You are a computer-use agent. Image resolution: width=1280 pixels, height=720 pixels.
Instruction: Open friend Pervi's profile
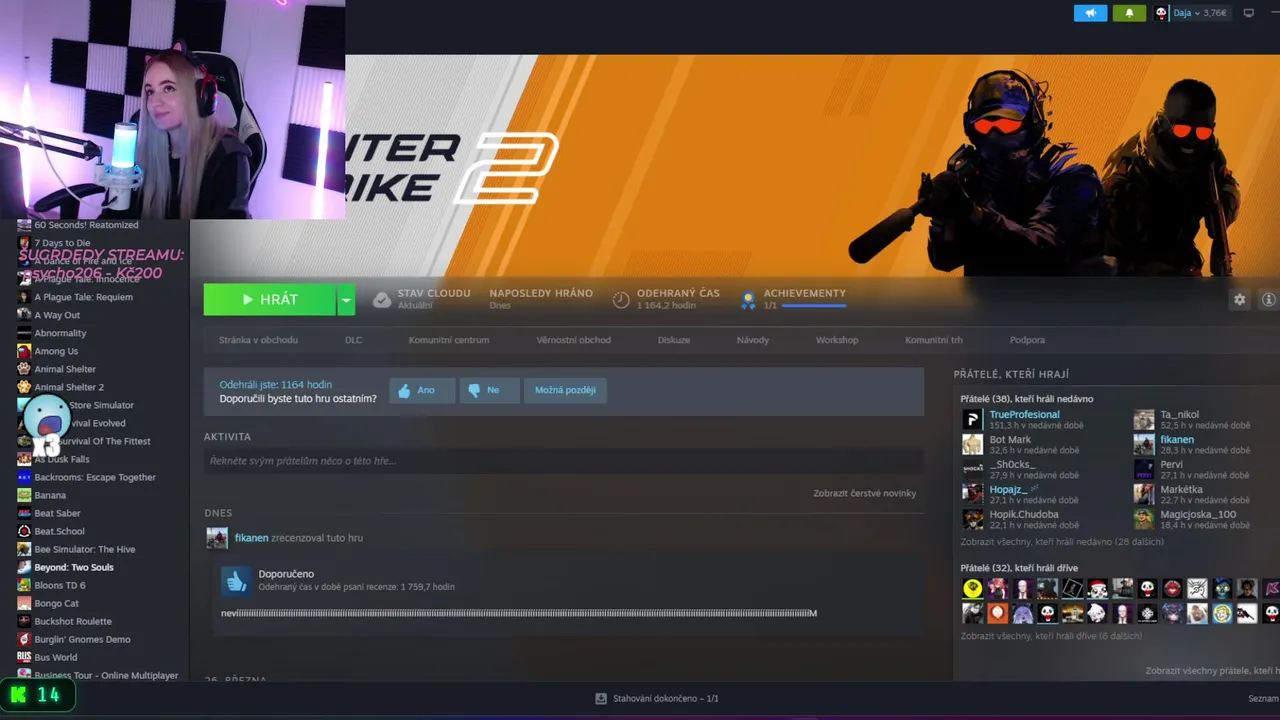point(1171,465)
